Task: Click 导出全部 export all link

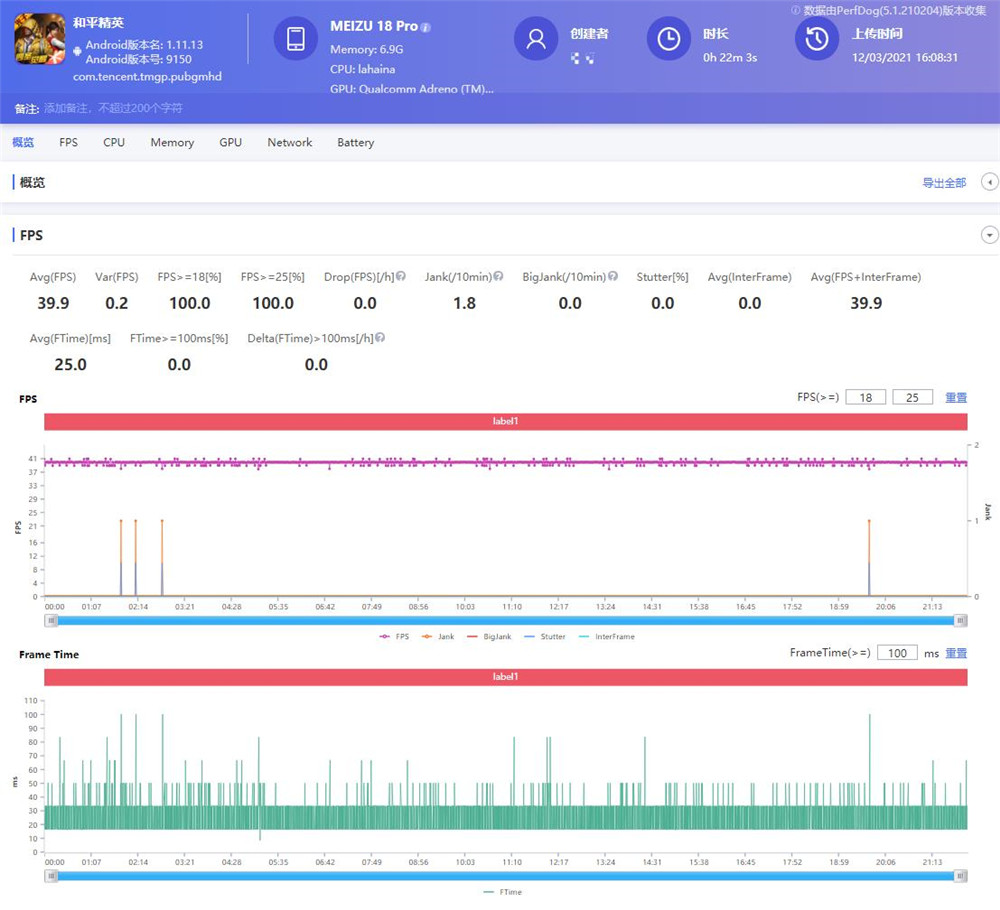Action: click(944, 183)
